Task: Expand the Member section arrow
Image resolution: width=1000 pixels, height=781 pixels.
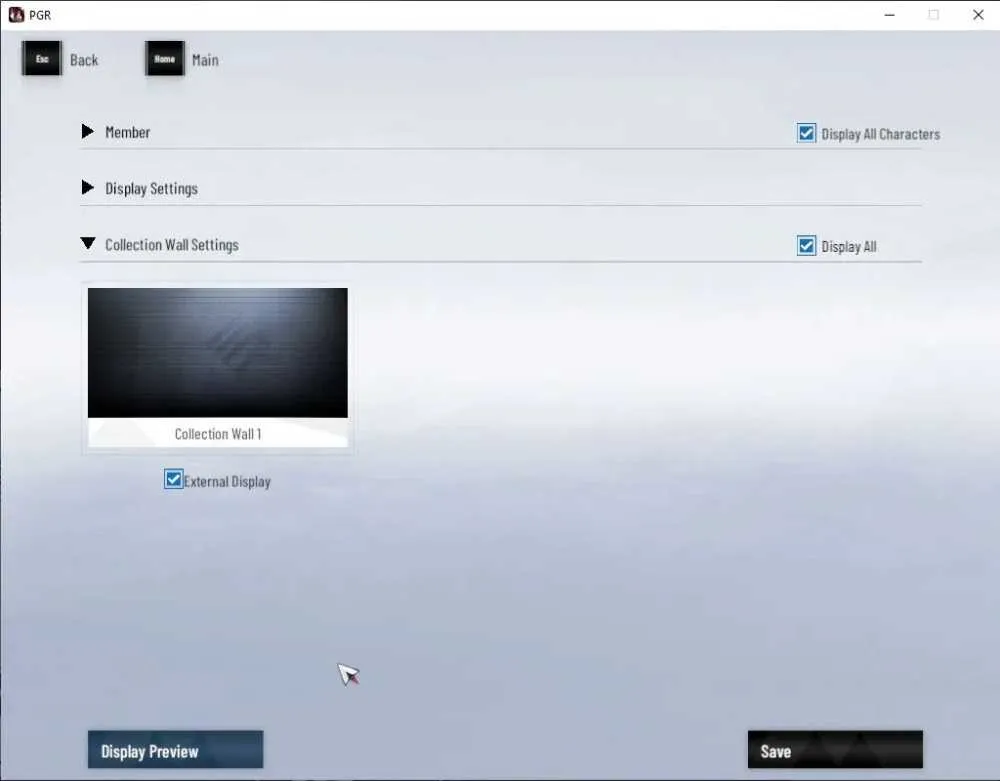Action: tap(88, 131)
